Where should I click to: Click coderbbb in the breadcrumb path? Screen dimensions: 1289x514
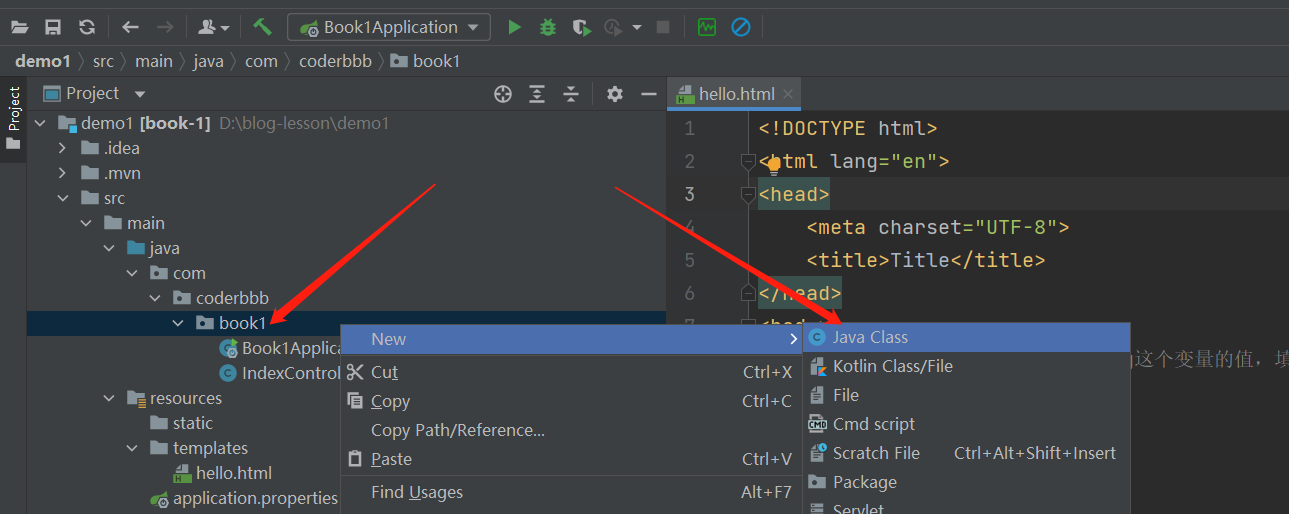pyautogui.click(x=334, y=61)
